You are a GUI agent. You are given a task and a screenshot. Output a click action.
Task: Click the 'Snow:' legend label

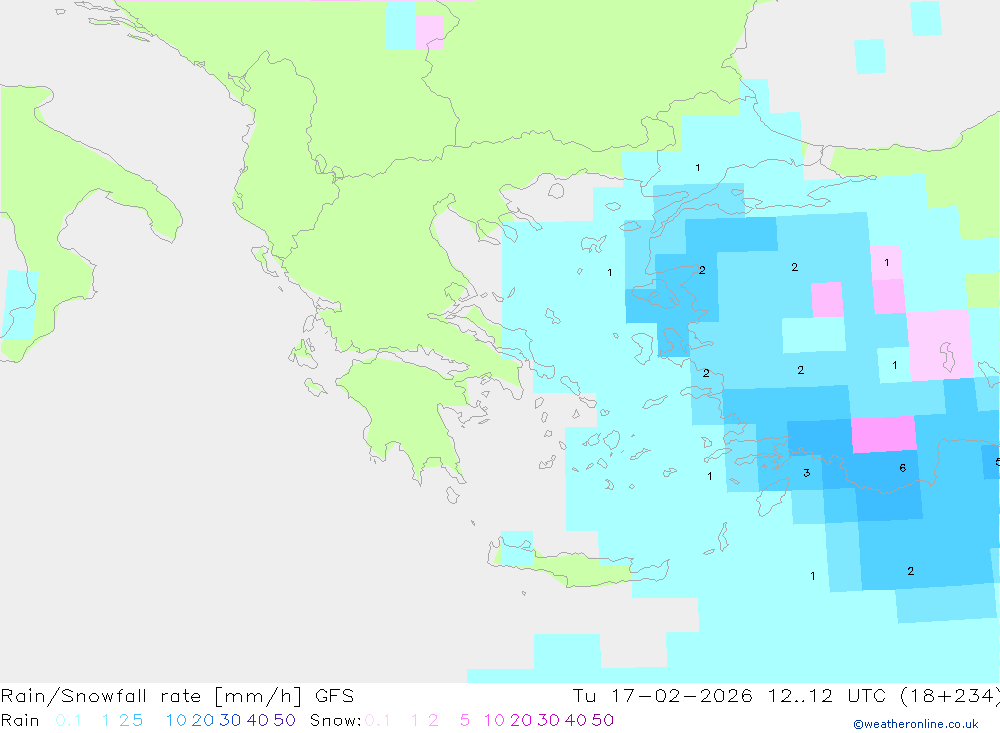[336, 720]
